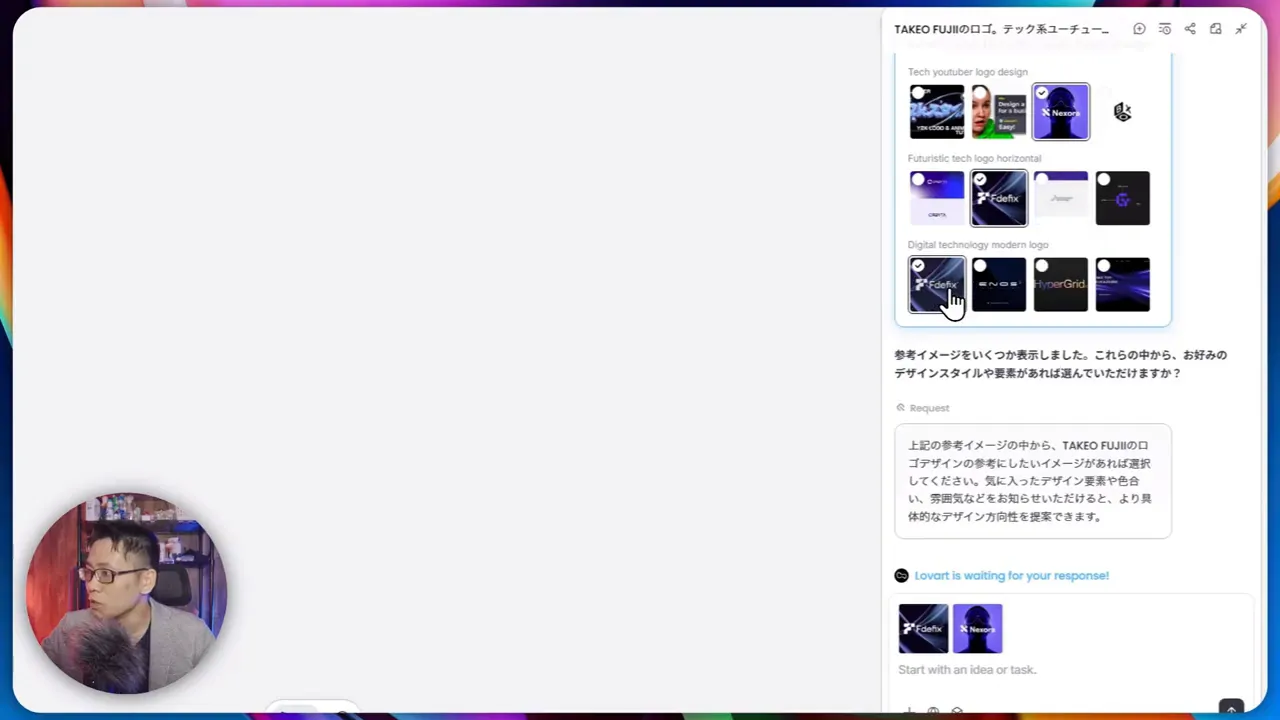
Task: Check the green hoodie woman thumbnail checkbox
Action: tap(980, 93)
